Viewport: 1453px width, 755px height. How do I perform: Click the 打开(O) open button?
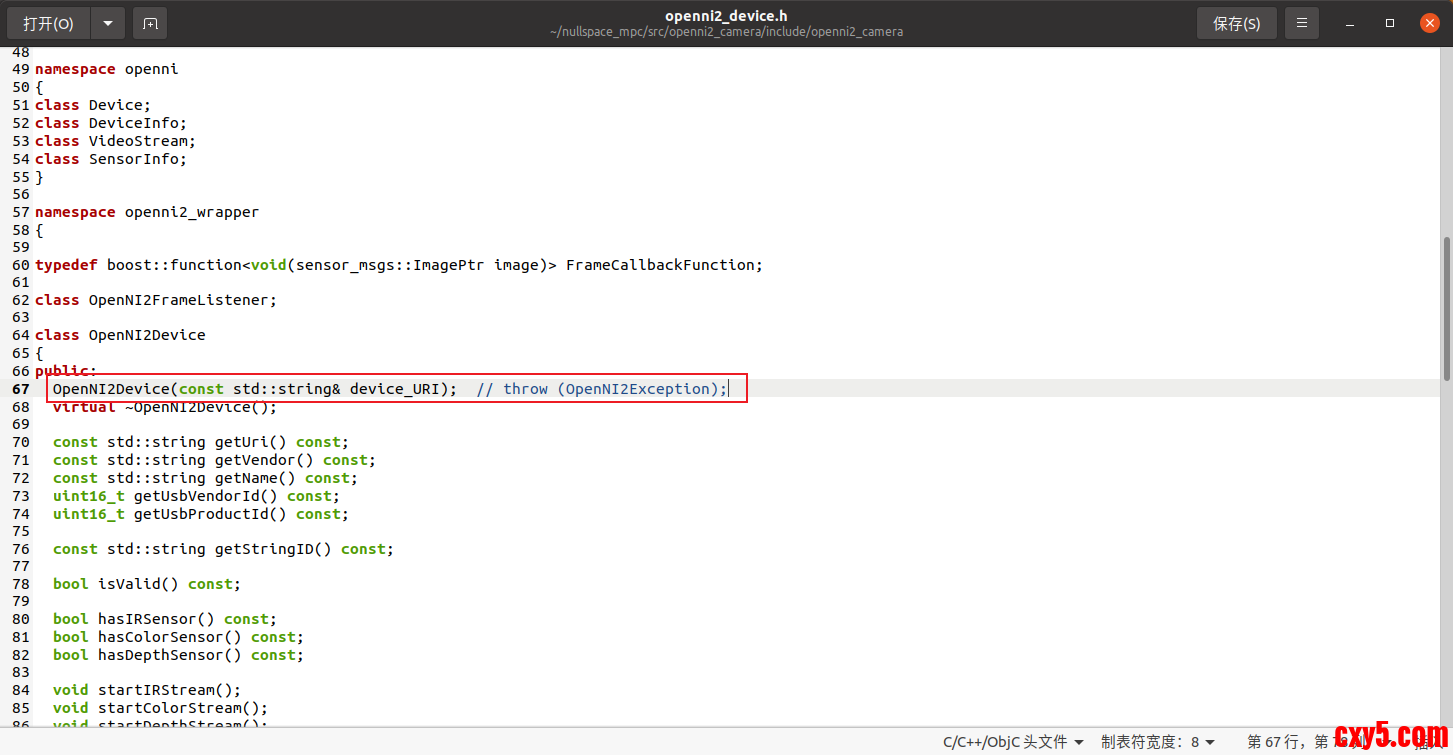(49, 23)
